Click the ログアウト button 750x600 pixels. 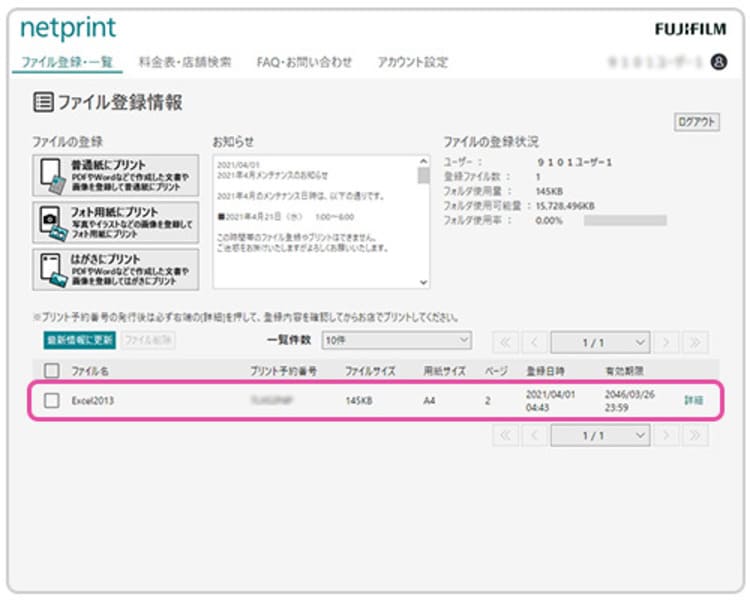click(697, 122)
